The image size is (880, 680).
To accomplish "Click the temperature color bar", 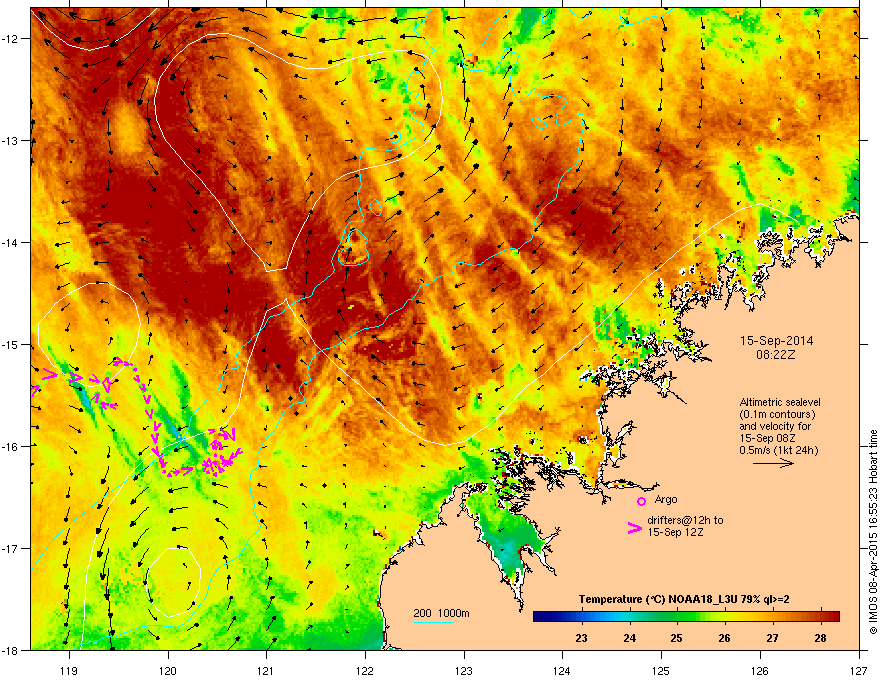I will coord(686,617).
